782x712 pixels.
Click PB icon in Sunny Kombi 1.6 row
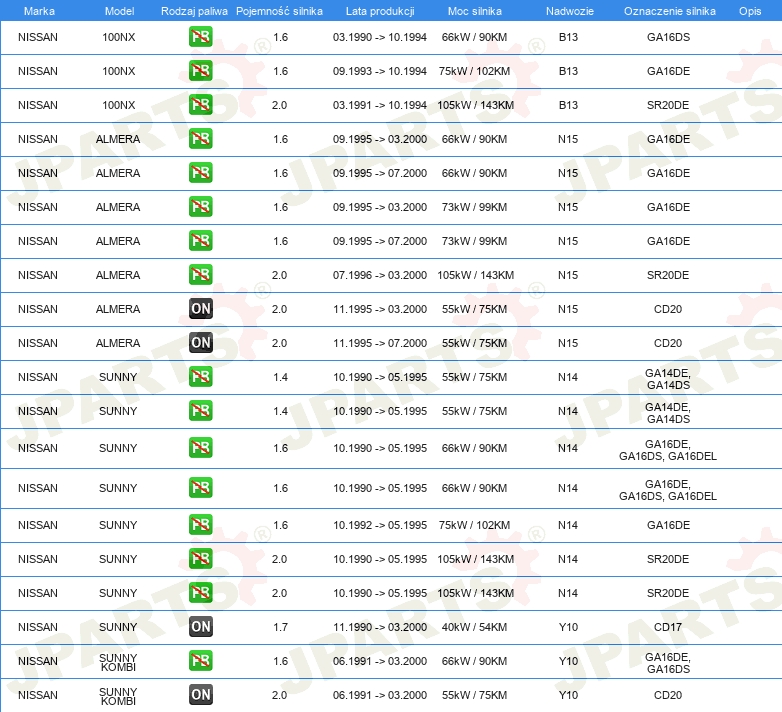pyautogui.click(x=200, y=661)
